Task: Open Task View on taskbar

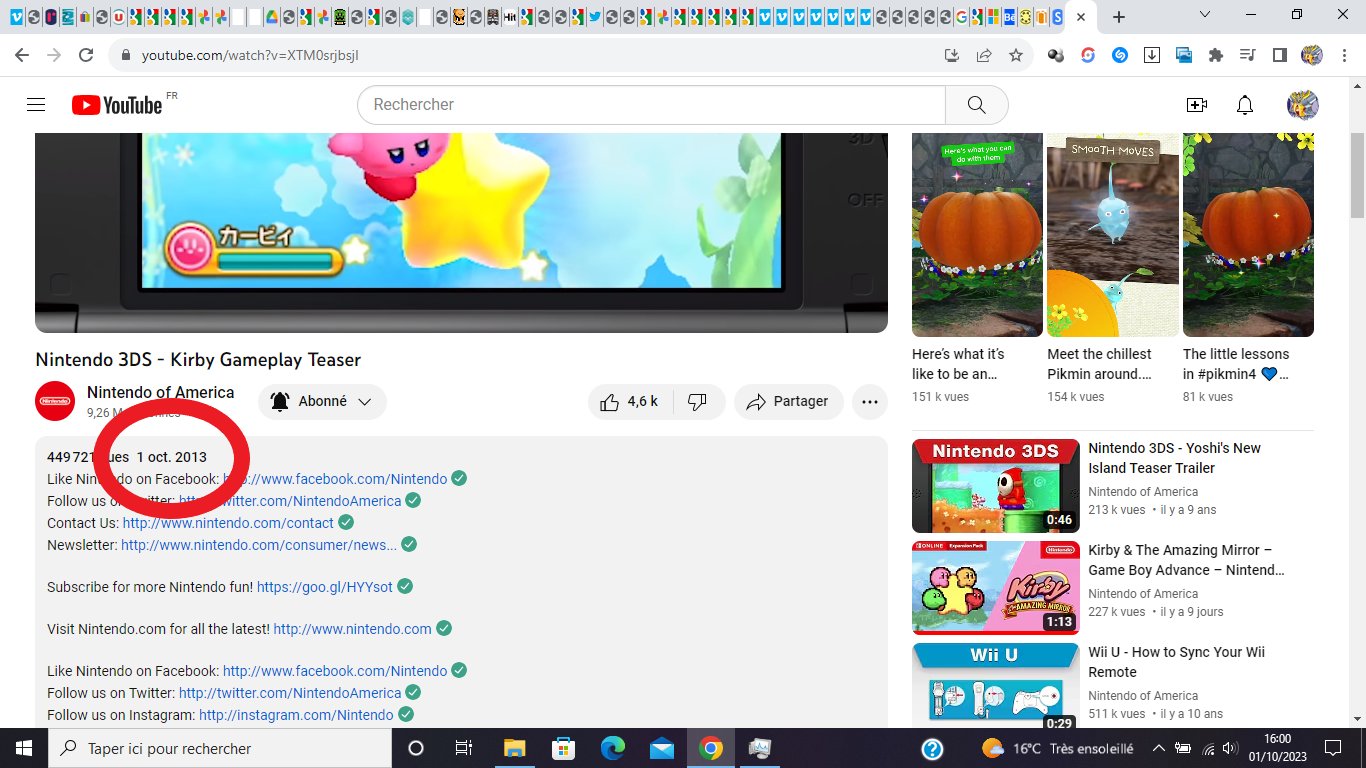Action: (464, 748)
